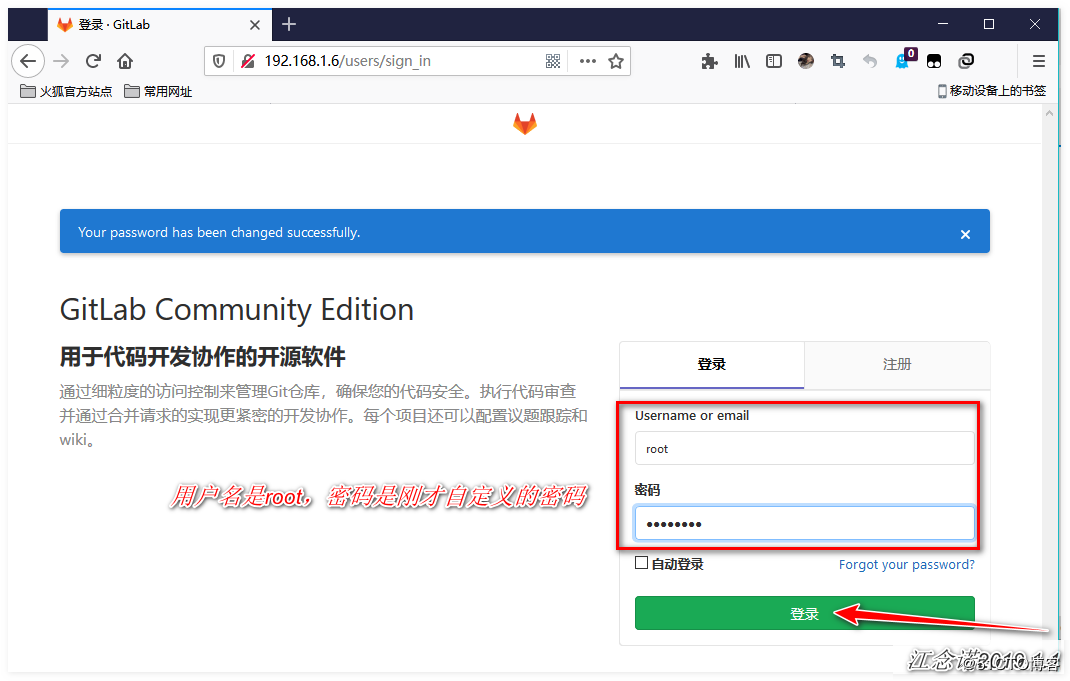Image resolution: width=1070 pixels, height=681 pixels.
Task: Click the address bar URL 192.168.1.6/users/sign_in
Action: 347,61
